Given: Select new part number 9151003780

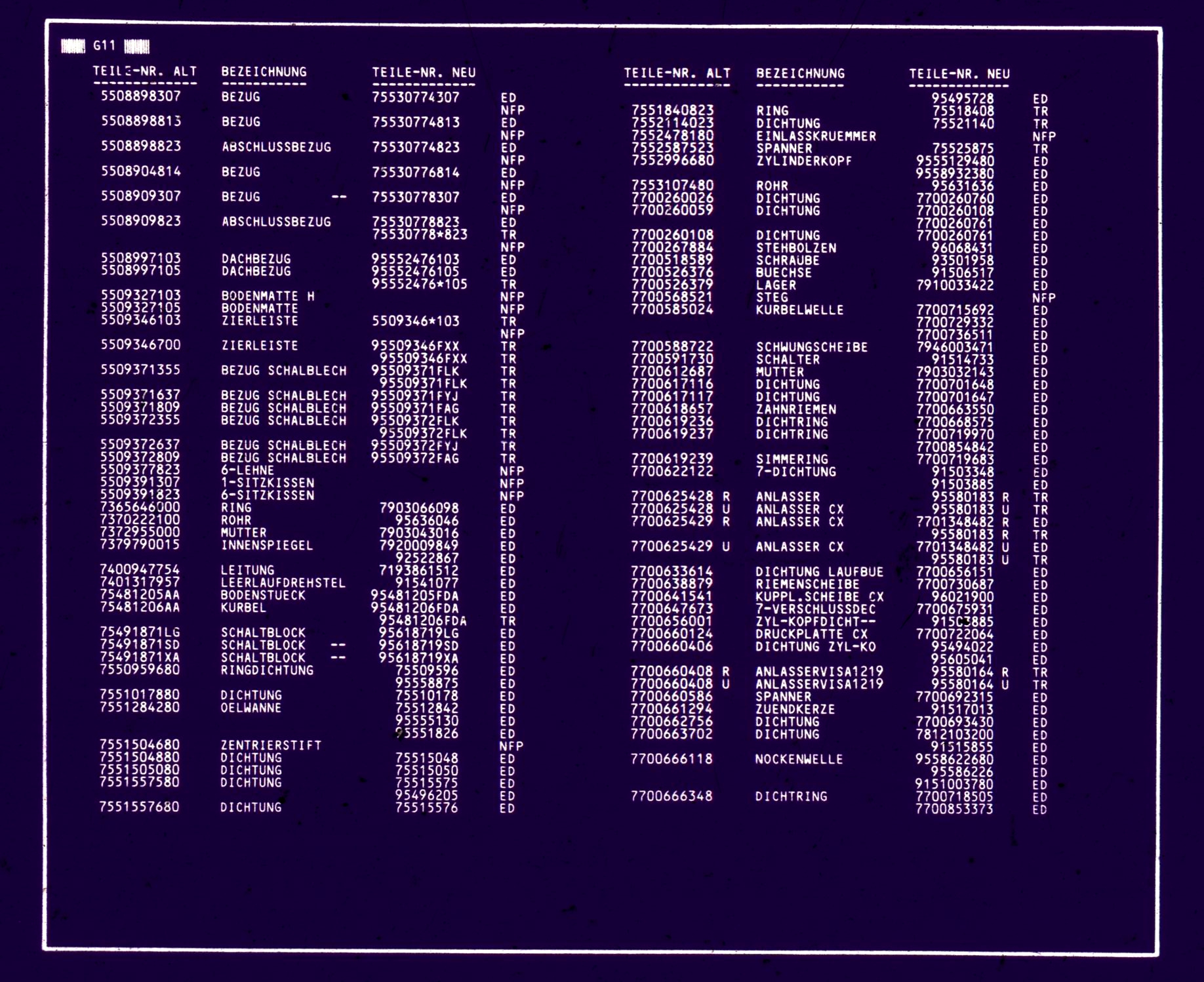Looking at the screenshot, I should (x=955, y=784).
